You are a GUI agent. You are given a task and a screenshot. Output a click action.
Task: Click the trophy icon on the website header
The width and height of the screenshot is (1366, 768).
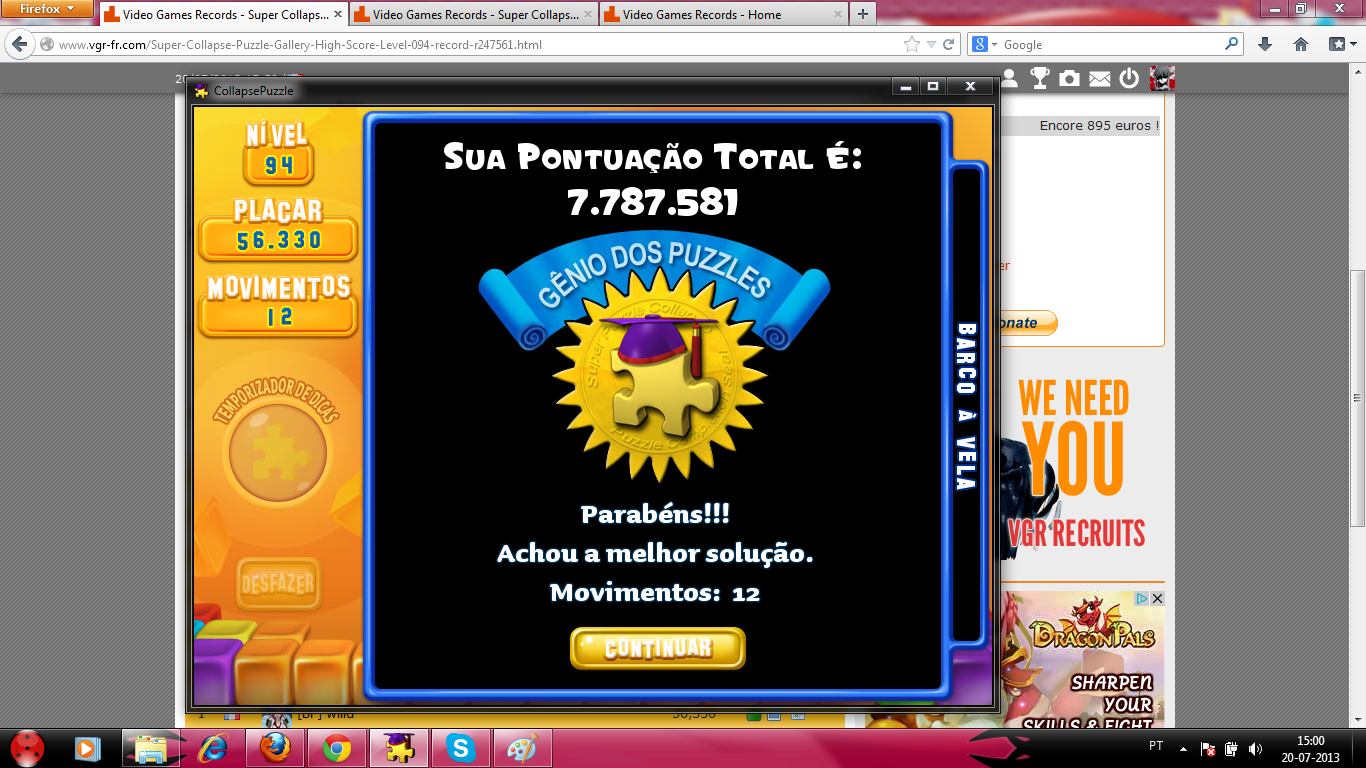[1040, 78]
